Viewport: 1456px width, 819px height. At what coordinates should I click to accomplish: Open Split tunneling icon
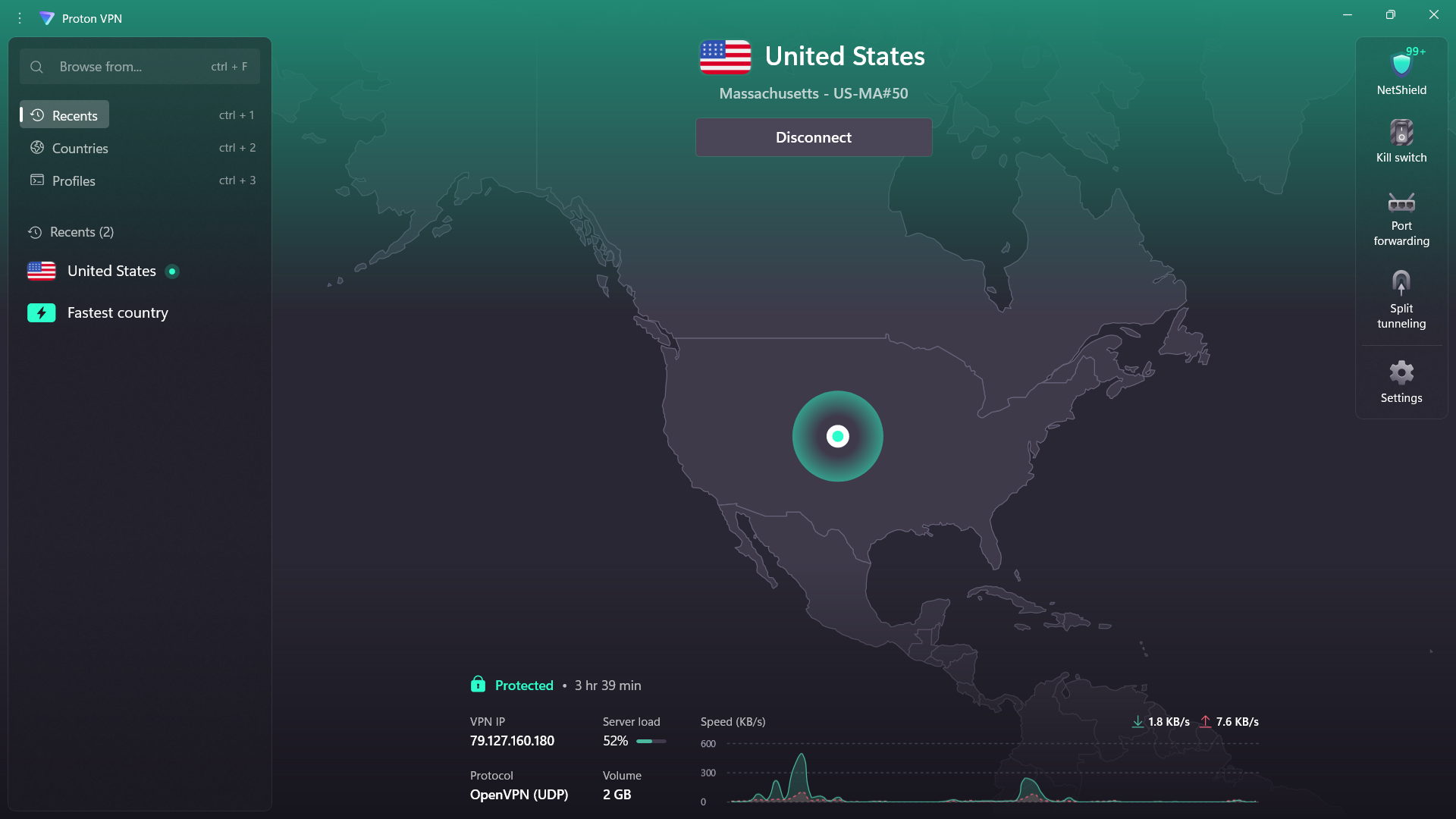coord(1401,283)
